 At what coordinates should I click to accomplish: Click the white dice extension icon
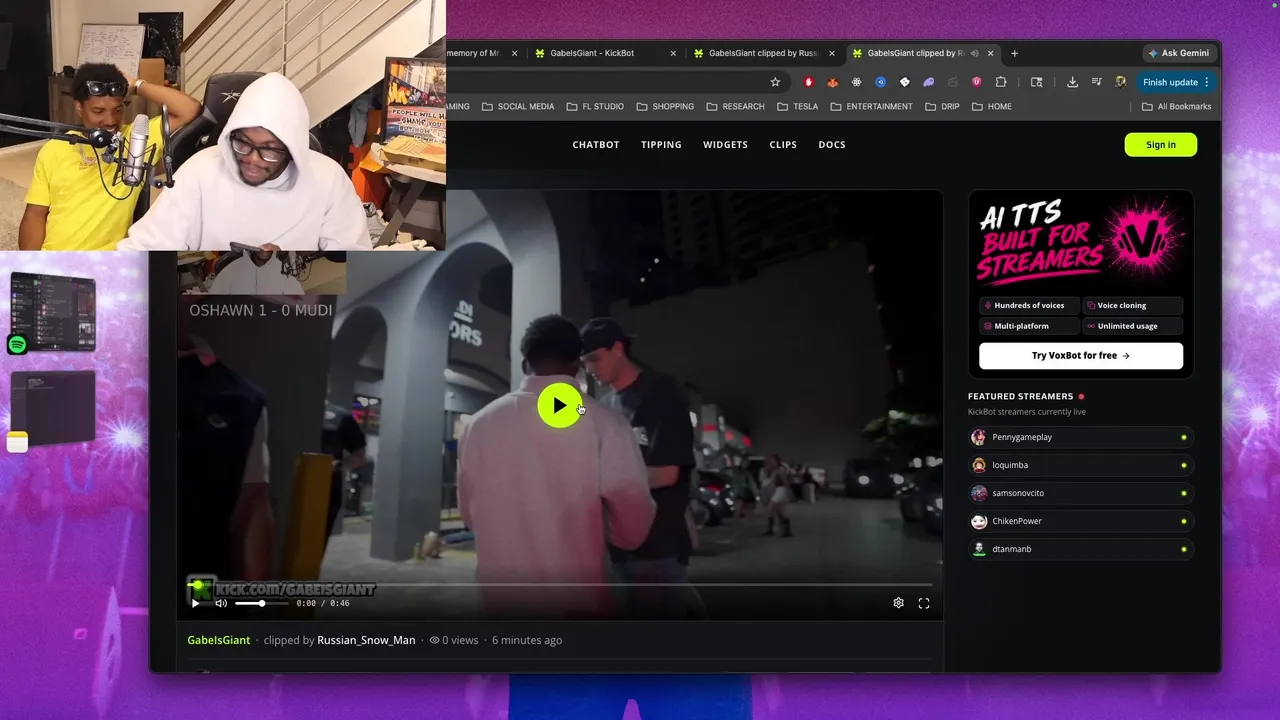905,82
